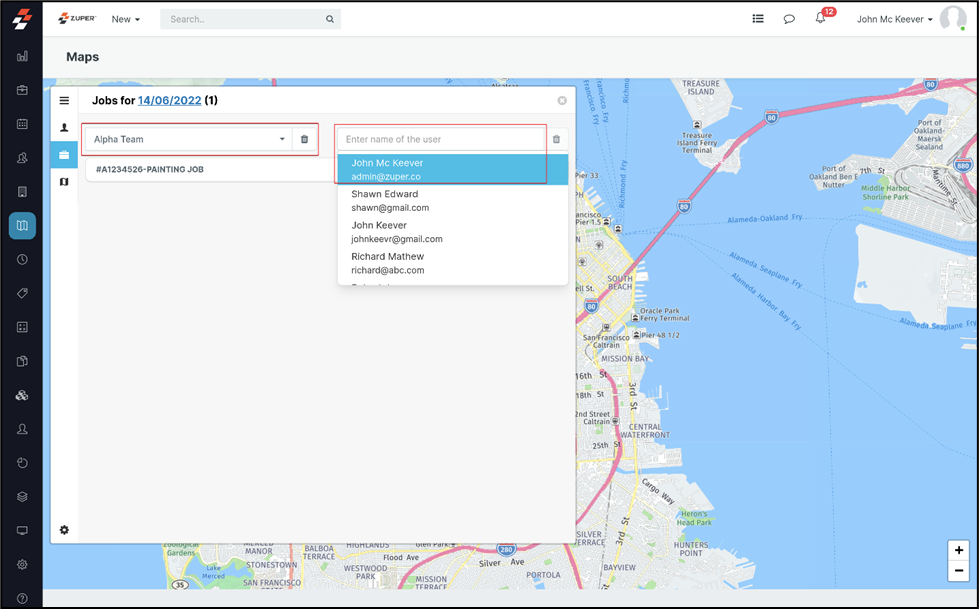The width and height of the screenshot is (979, 609).
Task: Toggle the hamburger menu in jobs panel
Action: tap(64, 101)
